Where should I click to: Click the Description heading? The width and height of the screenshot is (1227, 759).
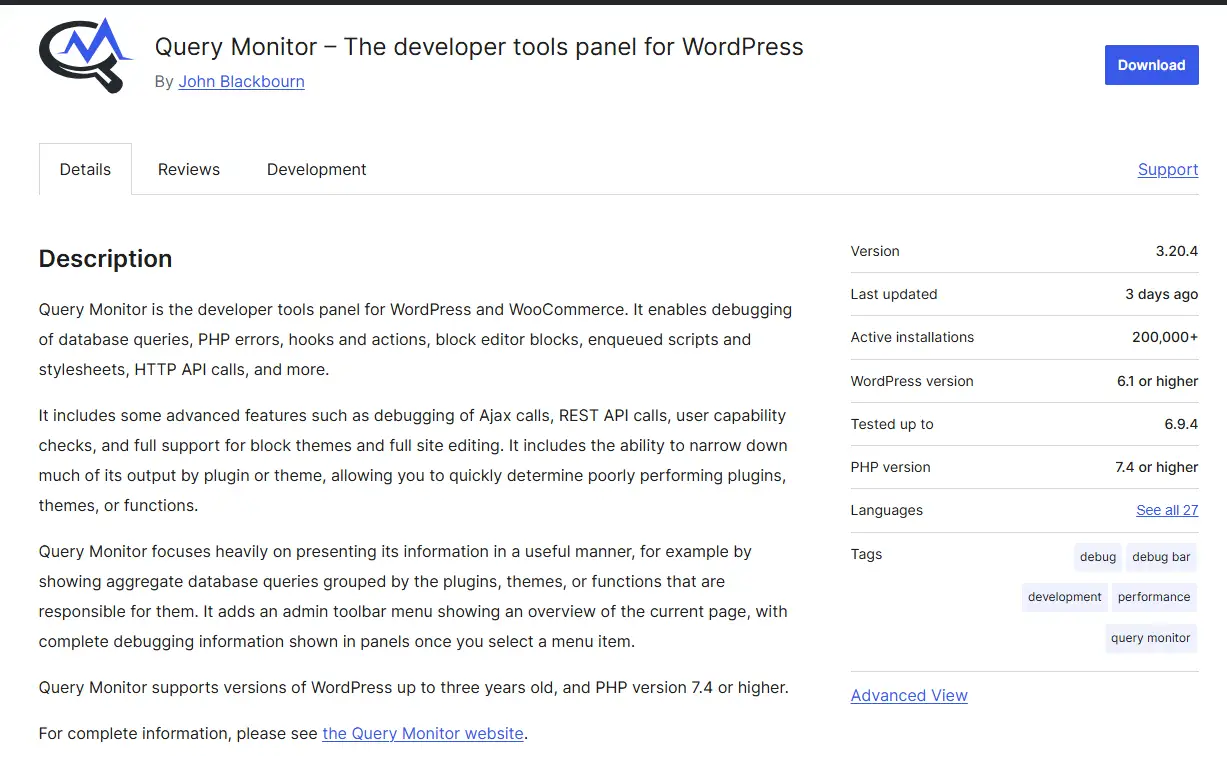point(105,259)
